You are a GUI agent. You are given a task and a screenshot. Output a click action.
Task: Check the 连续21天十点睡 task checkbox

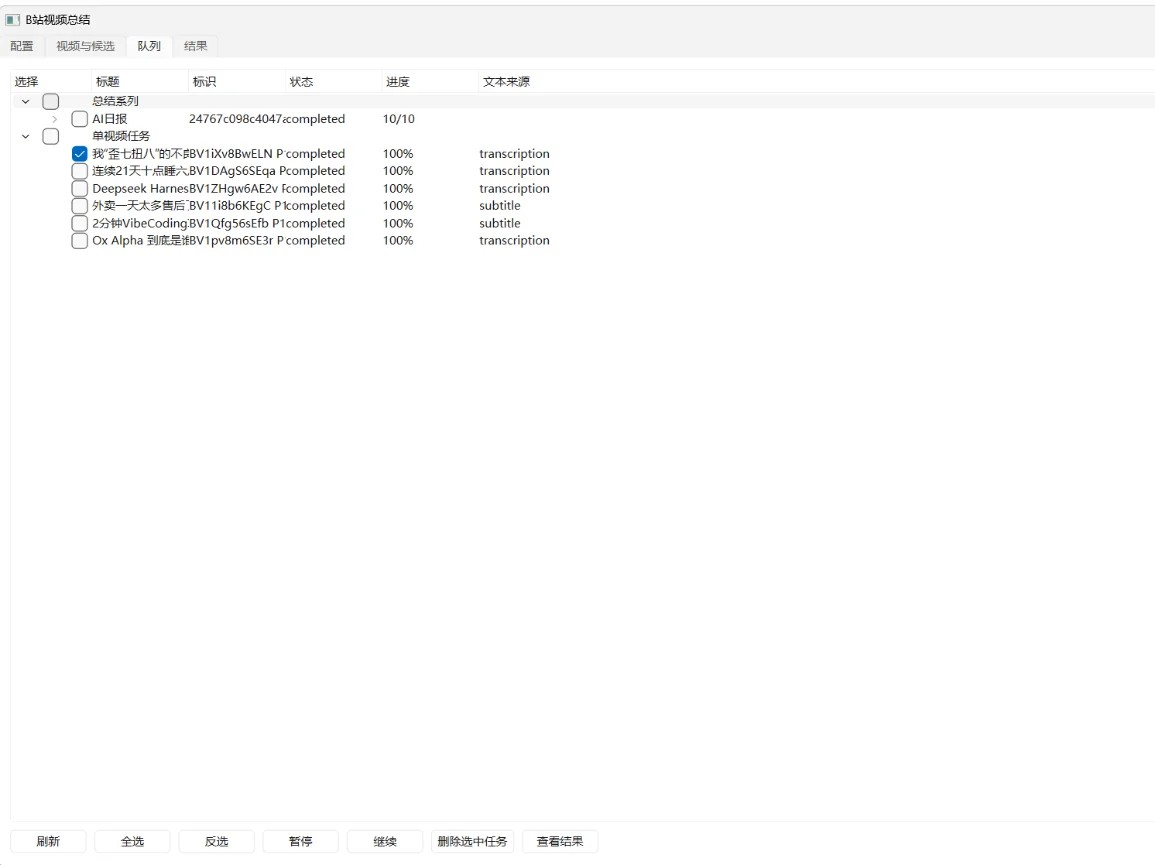[80, 171]
